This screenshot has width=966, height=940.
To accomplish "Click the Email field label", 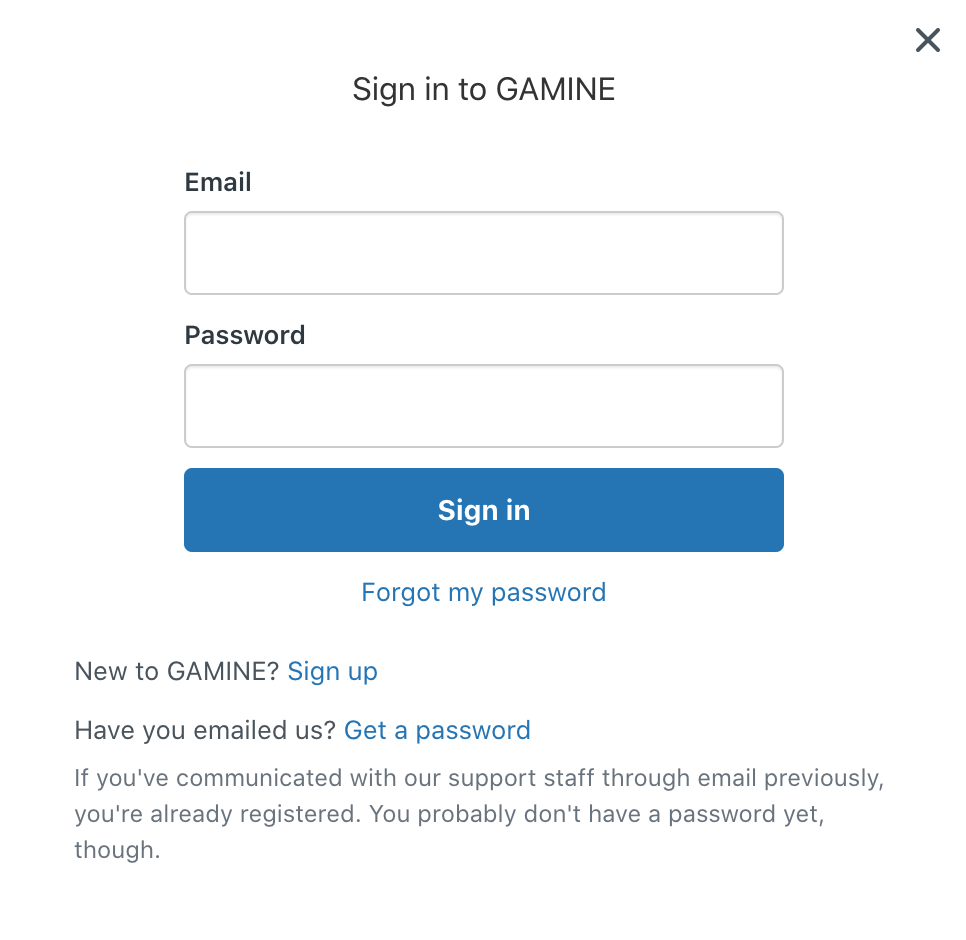I will pos(218,182).
